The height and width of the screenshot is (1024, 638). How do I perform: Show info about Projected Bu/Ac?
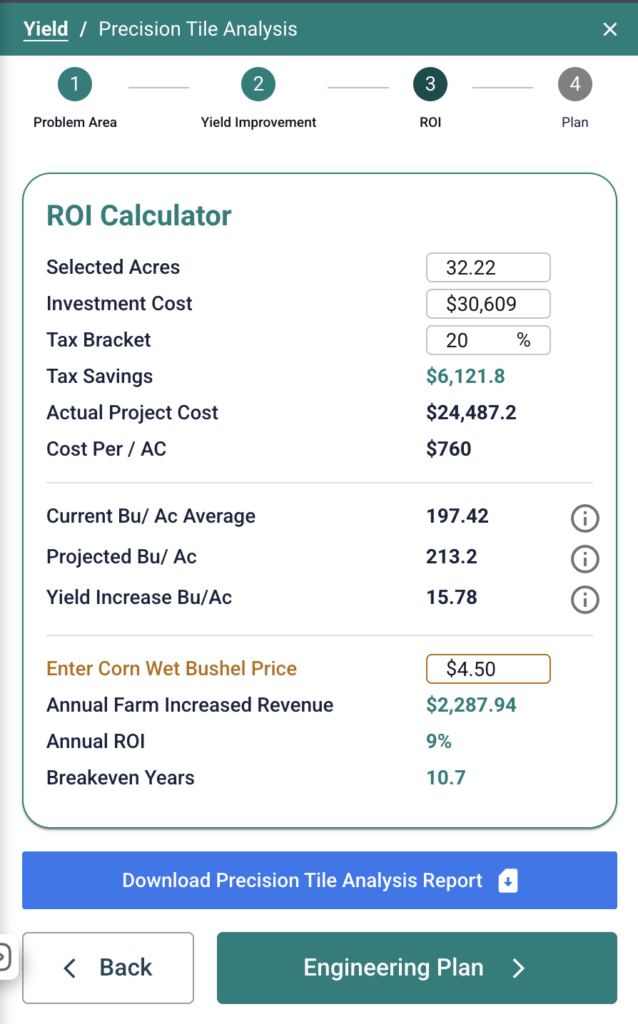pos(584,558)
